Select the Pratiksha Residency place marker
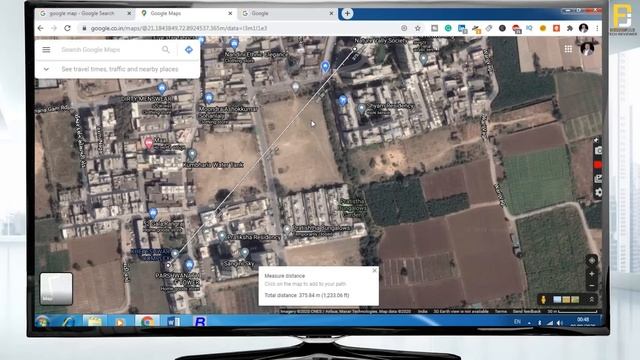Screen dimensions: 640x360 221,236
